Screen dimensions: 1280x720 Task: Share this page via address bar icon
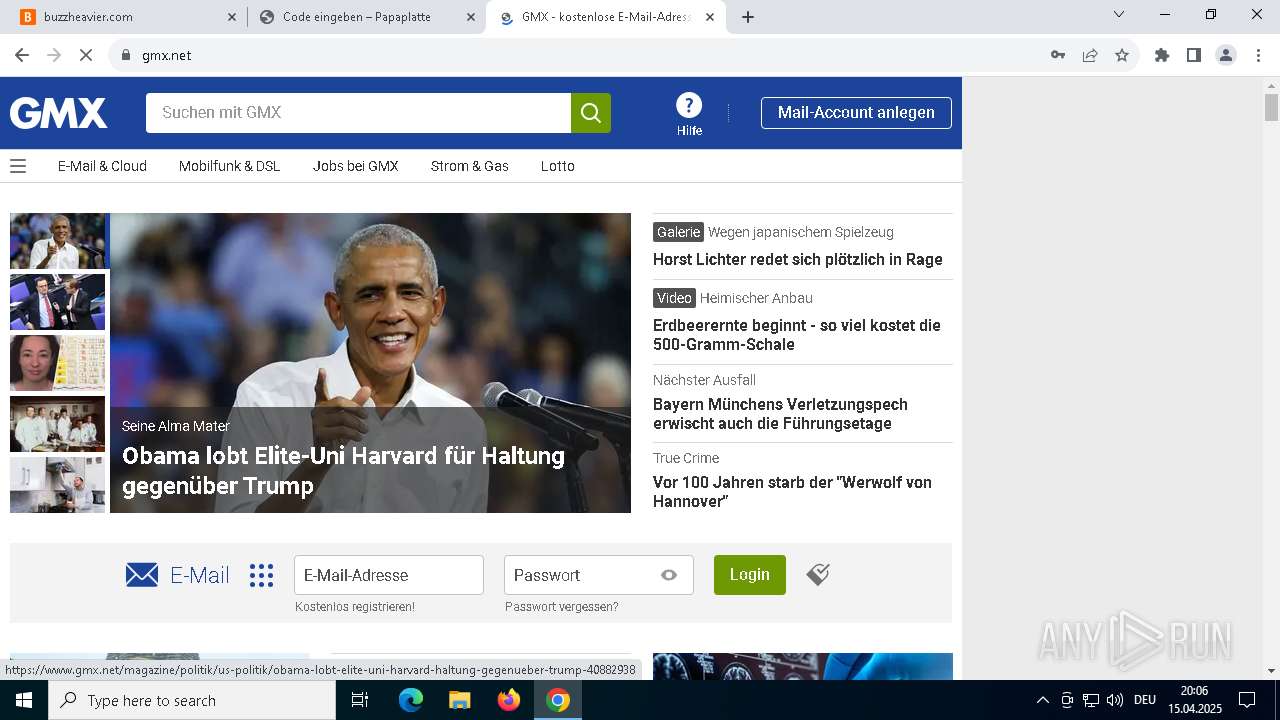[x=1090, y=55]
